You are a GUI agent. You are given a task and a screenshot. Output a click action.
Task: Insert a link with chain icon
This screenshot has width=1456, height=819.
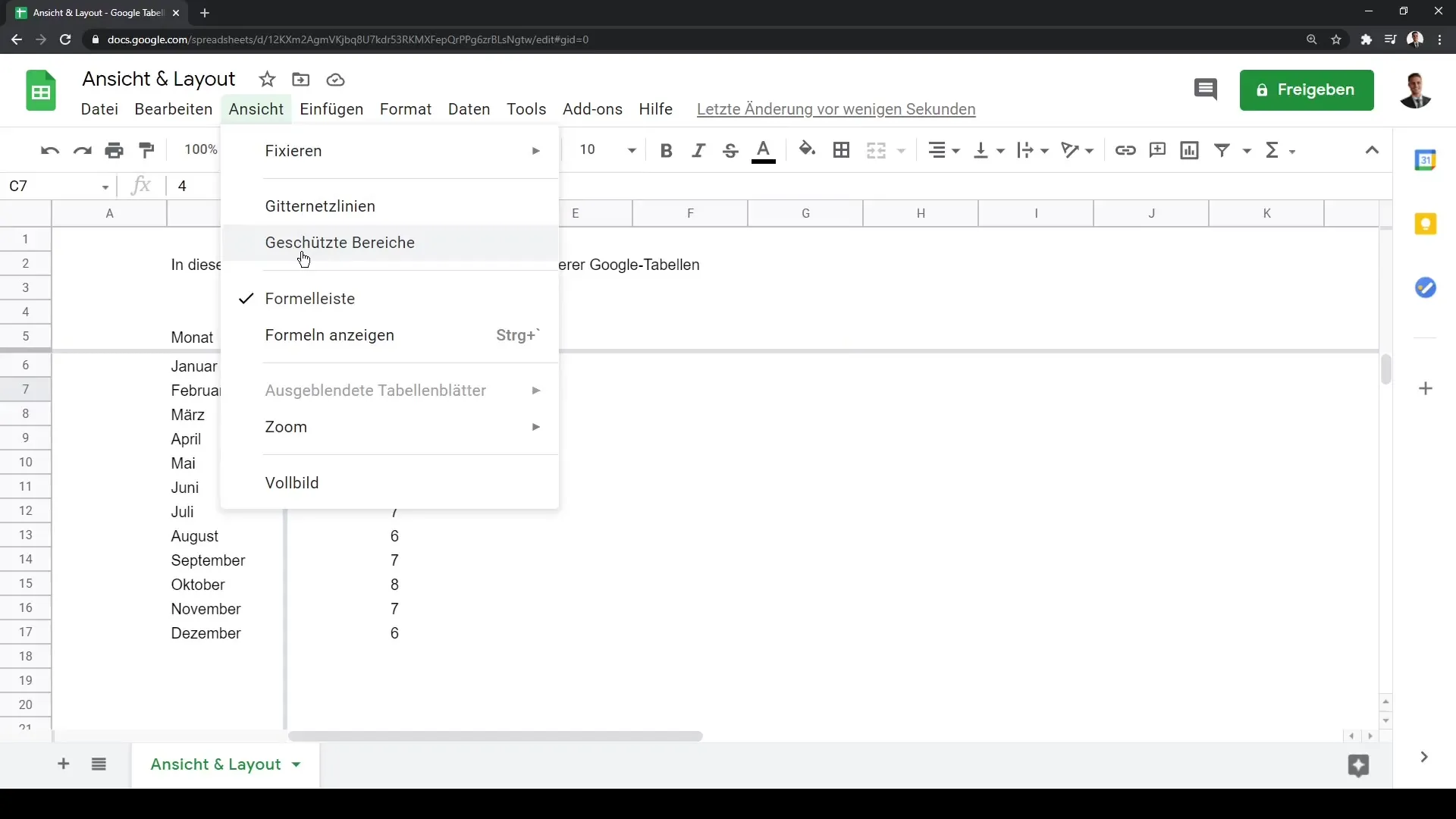pyautogui.click(x=1125, y=150)
